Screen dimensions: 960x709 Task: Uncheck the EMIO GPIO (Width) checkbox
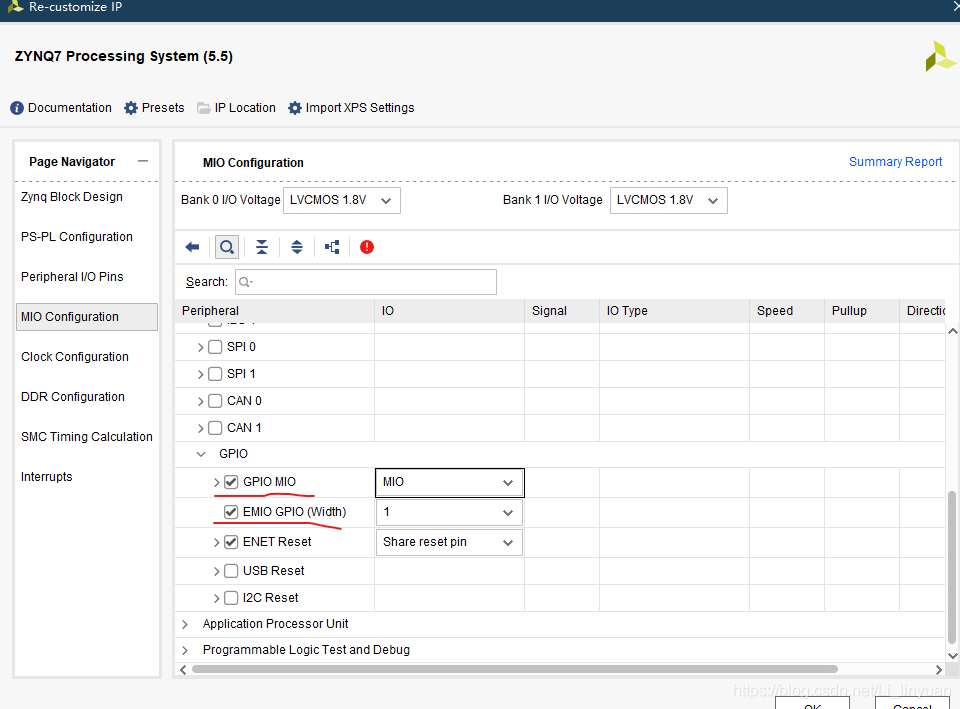(x=231, y=512)
